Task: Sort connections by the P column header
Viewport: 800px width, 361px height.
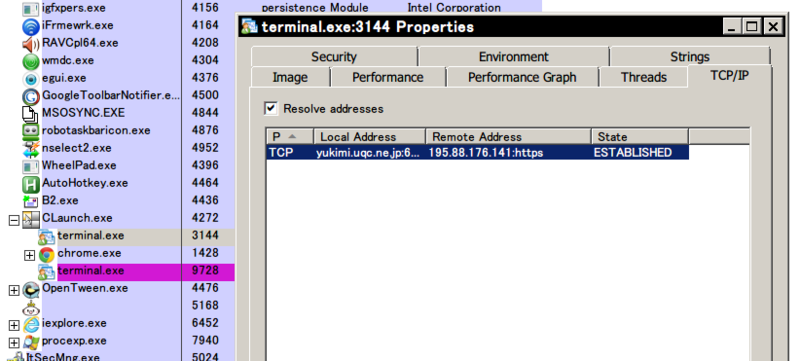Action: 289,137
